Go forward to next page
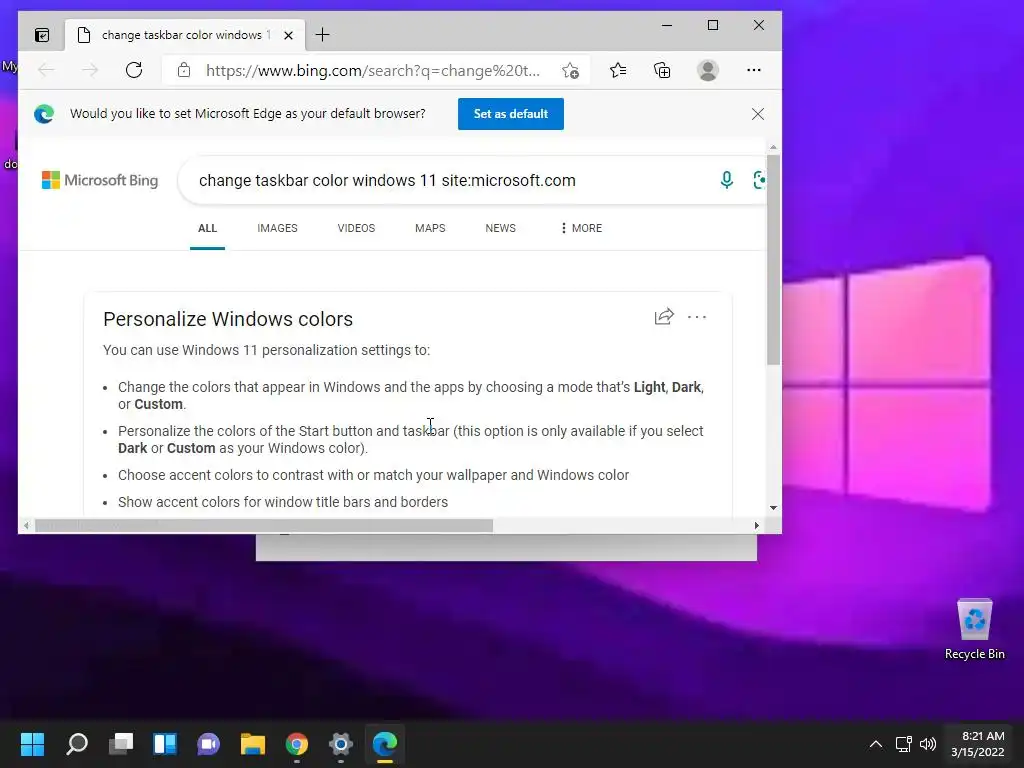 90,71
